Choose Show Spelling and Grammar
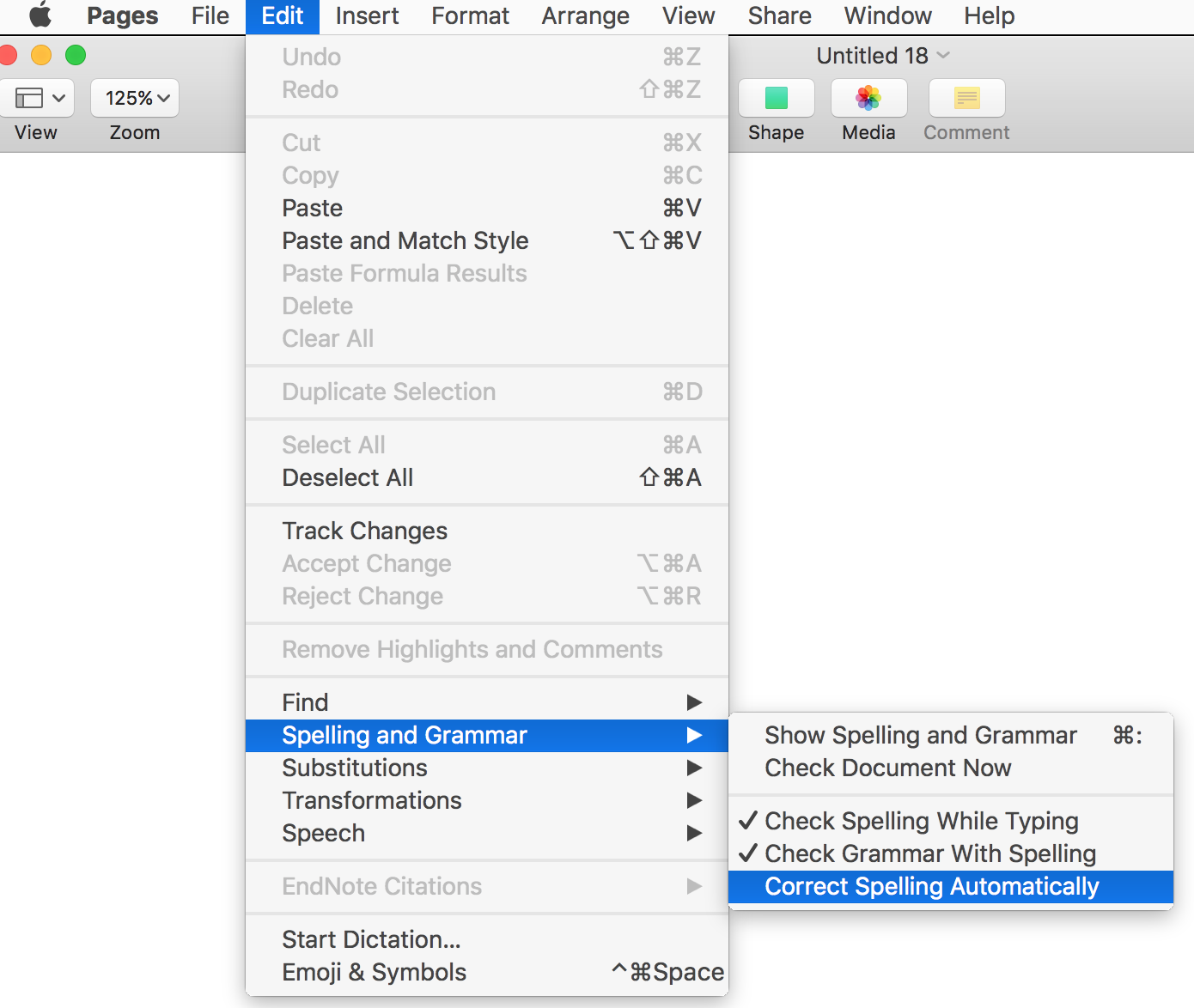The height and width of the screenshot is (1008, 1194). coord(951,735)
